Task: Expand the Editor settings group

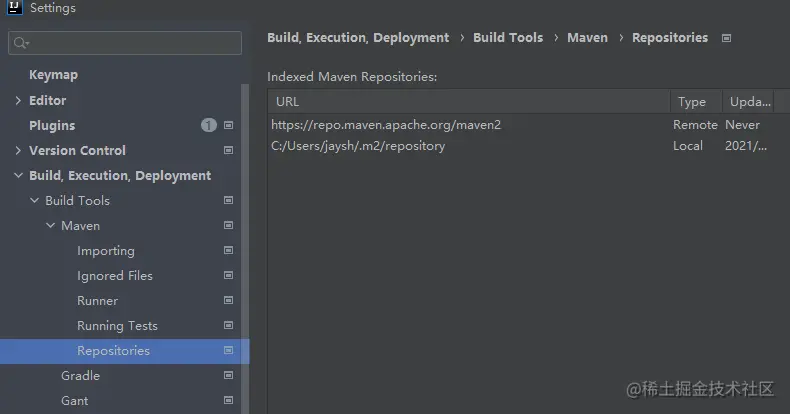Action: 18,100
